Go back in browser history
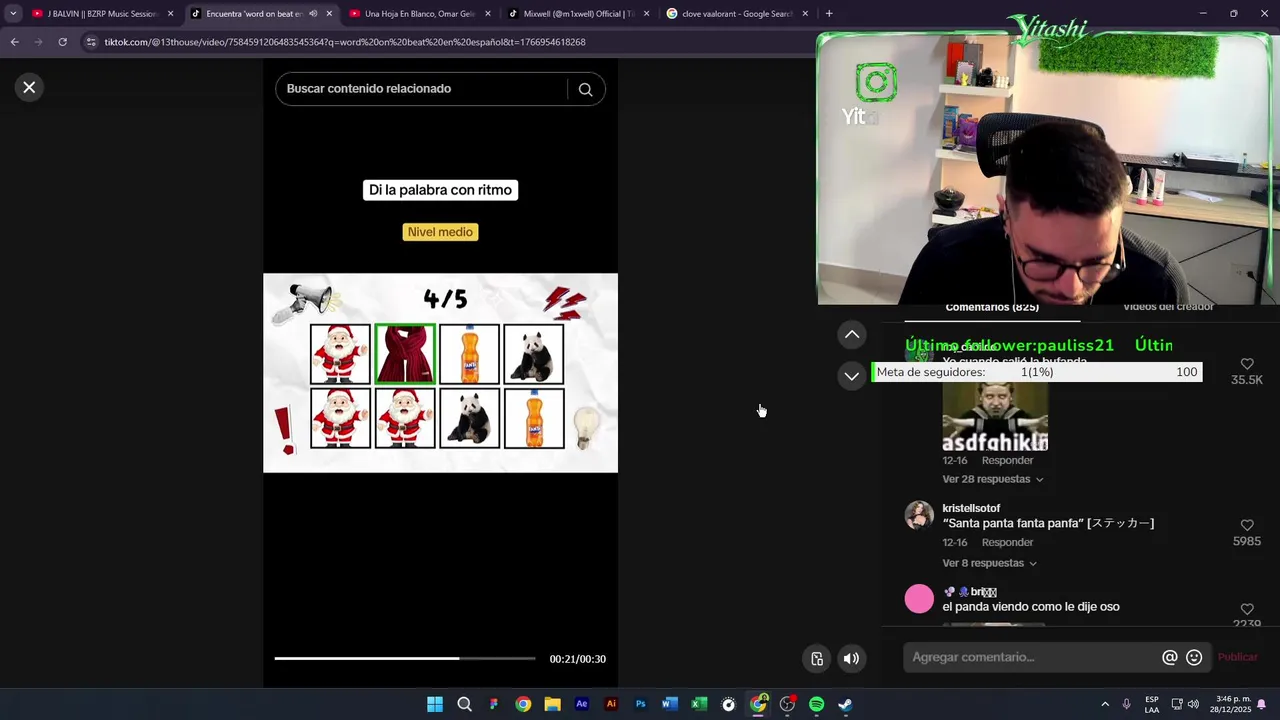Image resolution: width=1280 pixels, height=720 pixels. point(14,42)
